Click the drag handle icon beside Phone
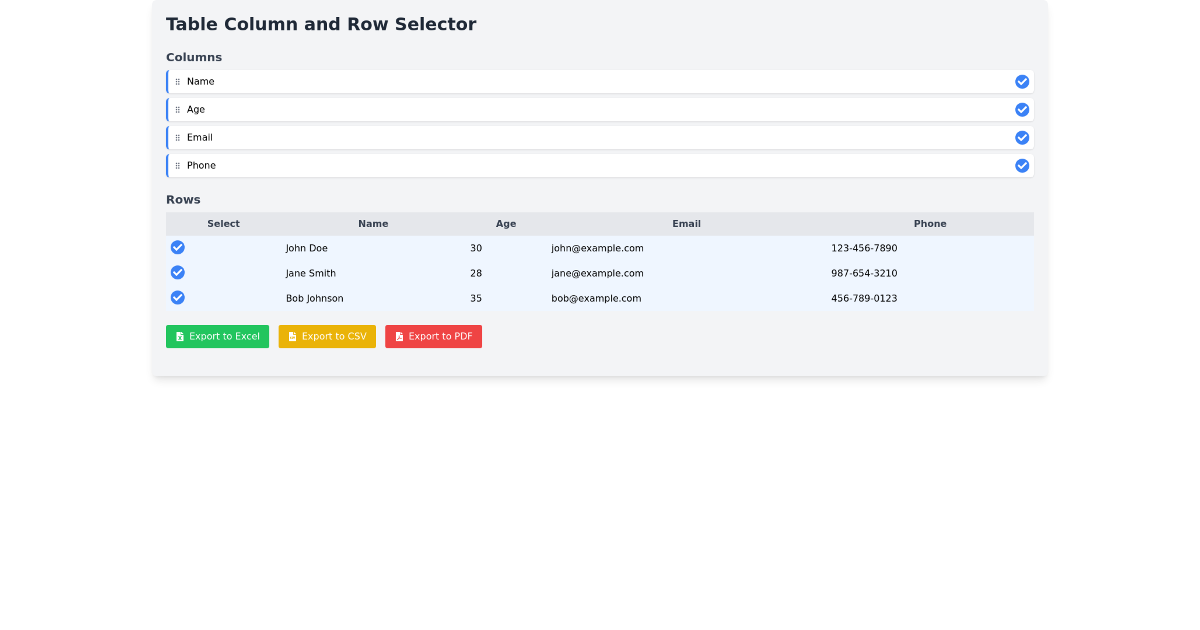 coord(180,165)
